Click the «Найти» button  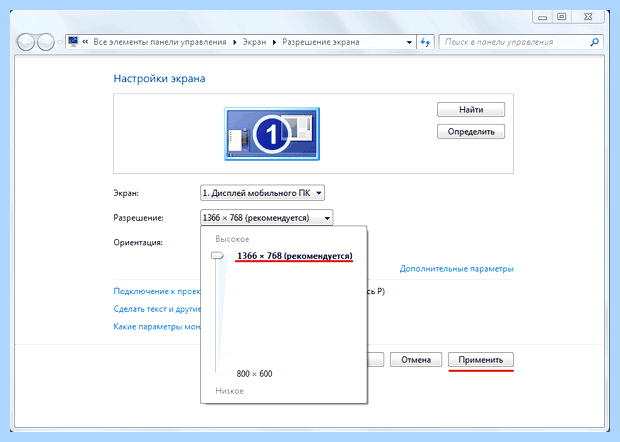(471, 110)
